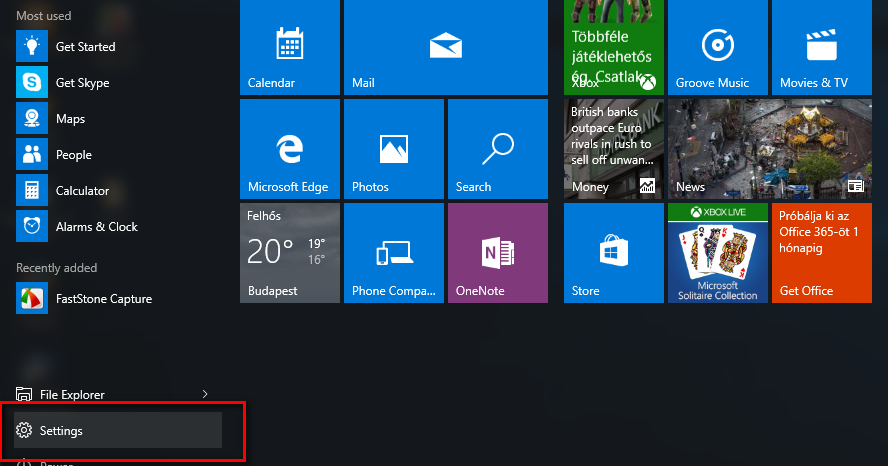Launch Microsoft Solitaire Collection tile
Viewport: 888px width, 466px height.
718,253
